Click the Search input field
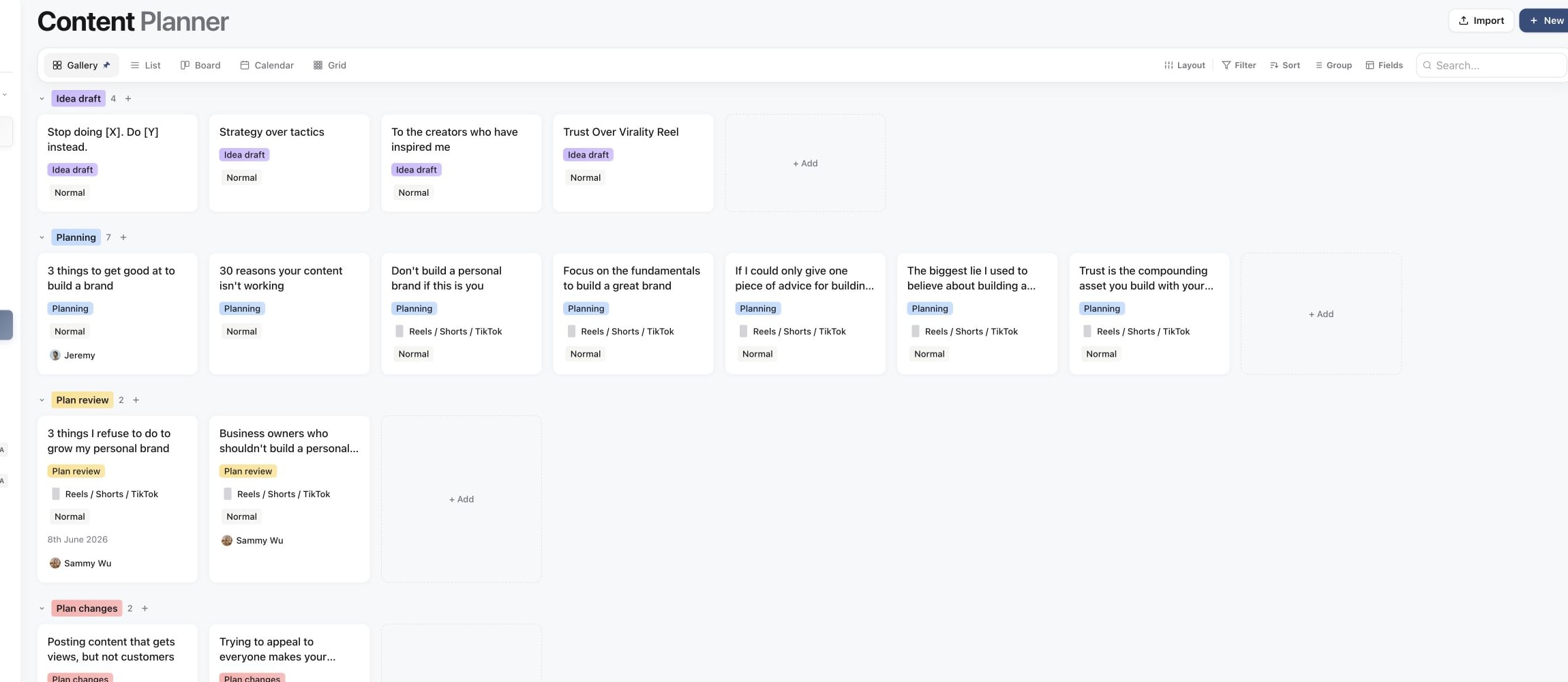 (1492, 65)
